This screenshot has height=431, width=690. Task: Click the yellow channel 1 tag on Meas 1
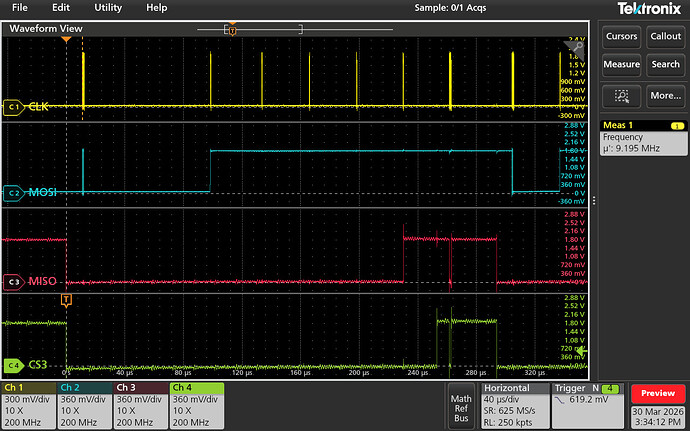[x=677, y=126]
